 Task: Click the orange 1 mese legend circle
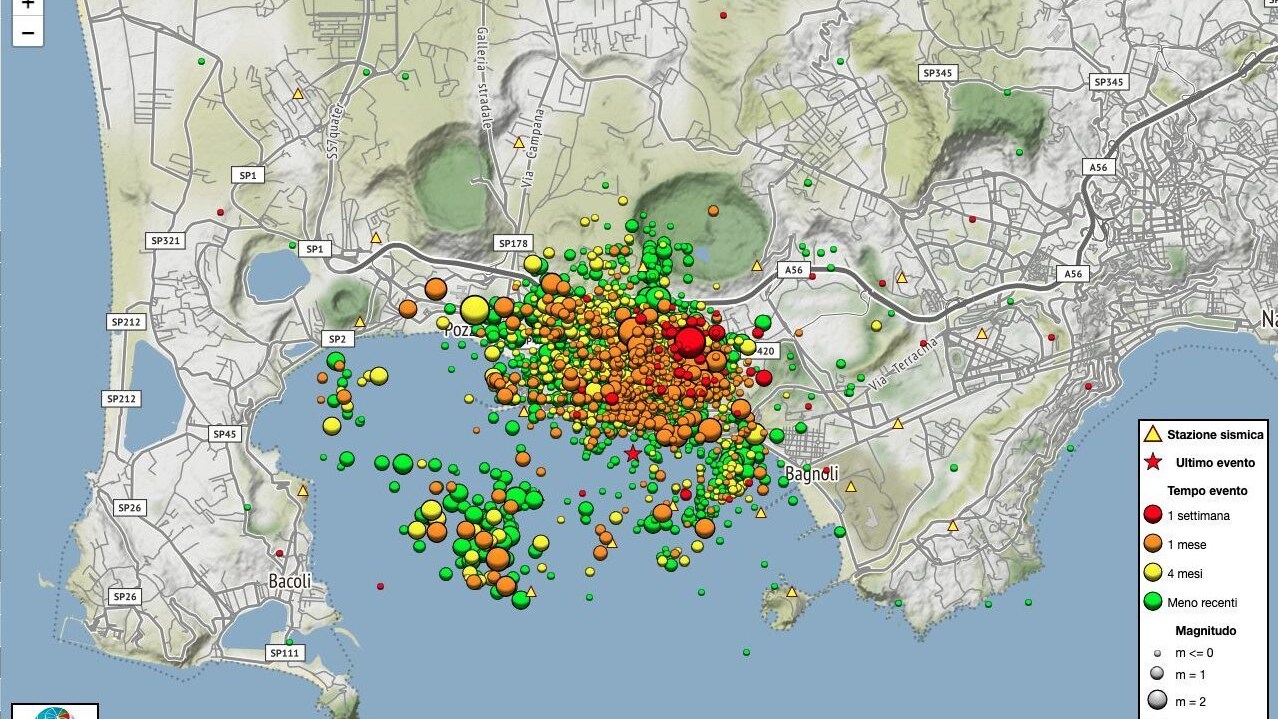click(1152, 545)
